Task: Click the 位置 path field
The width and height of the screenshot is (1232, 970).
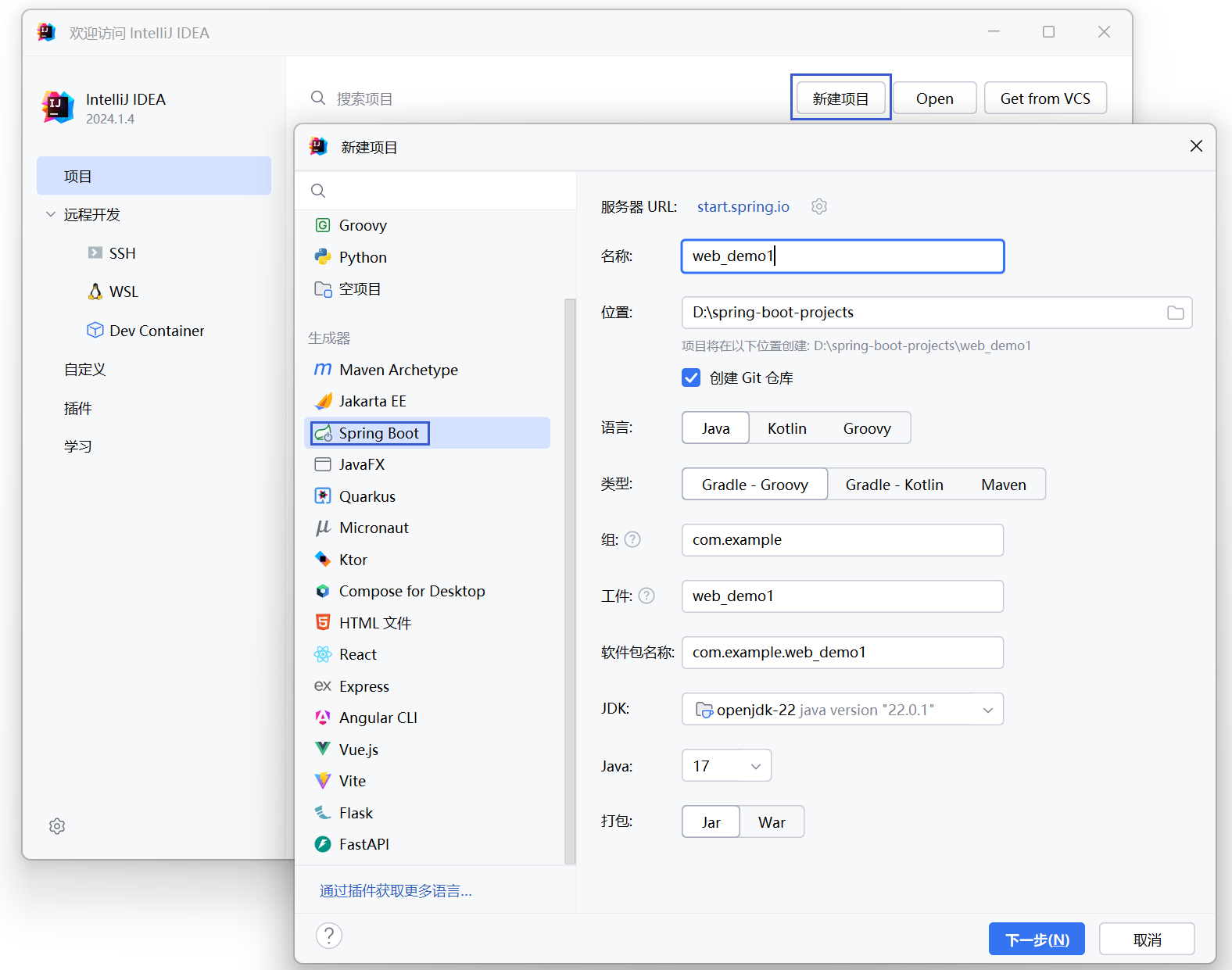Action: tap(937, 313)
